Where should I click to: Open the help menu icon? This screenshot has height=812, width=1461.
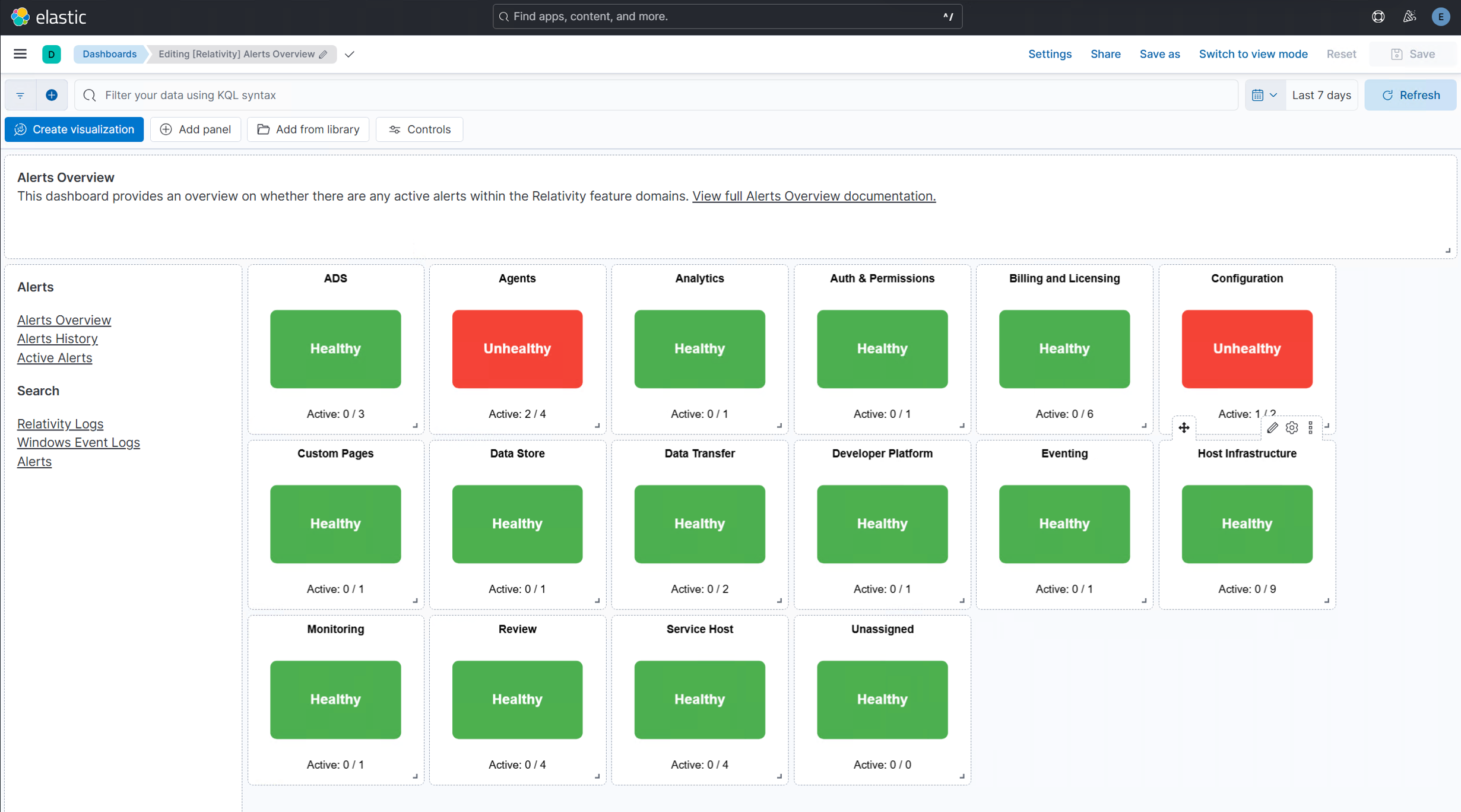(x=1378, y=17)
